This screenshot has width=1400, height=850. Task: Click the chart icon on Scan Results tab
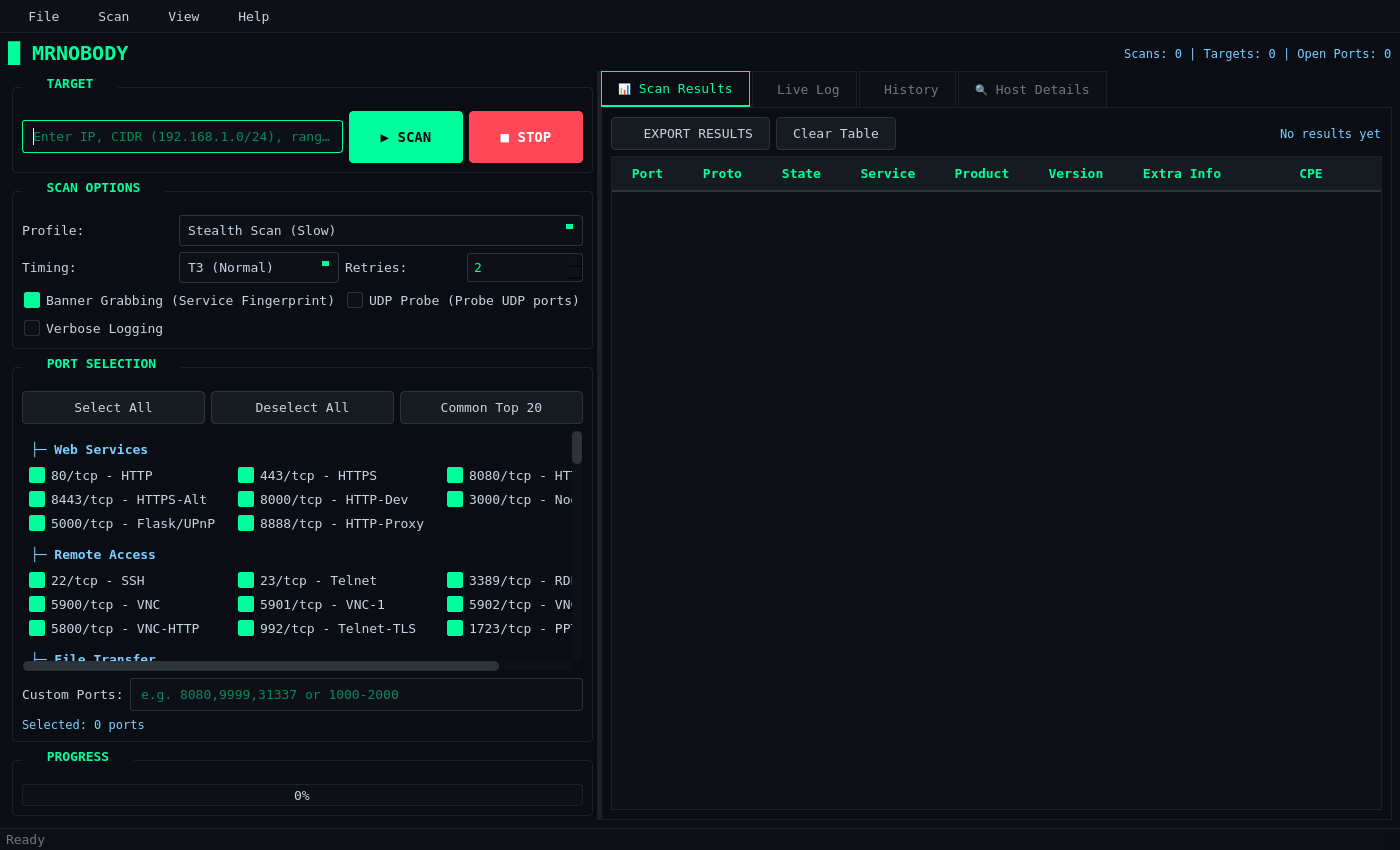[624, 89]
